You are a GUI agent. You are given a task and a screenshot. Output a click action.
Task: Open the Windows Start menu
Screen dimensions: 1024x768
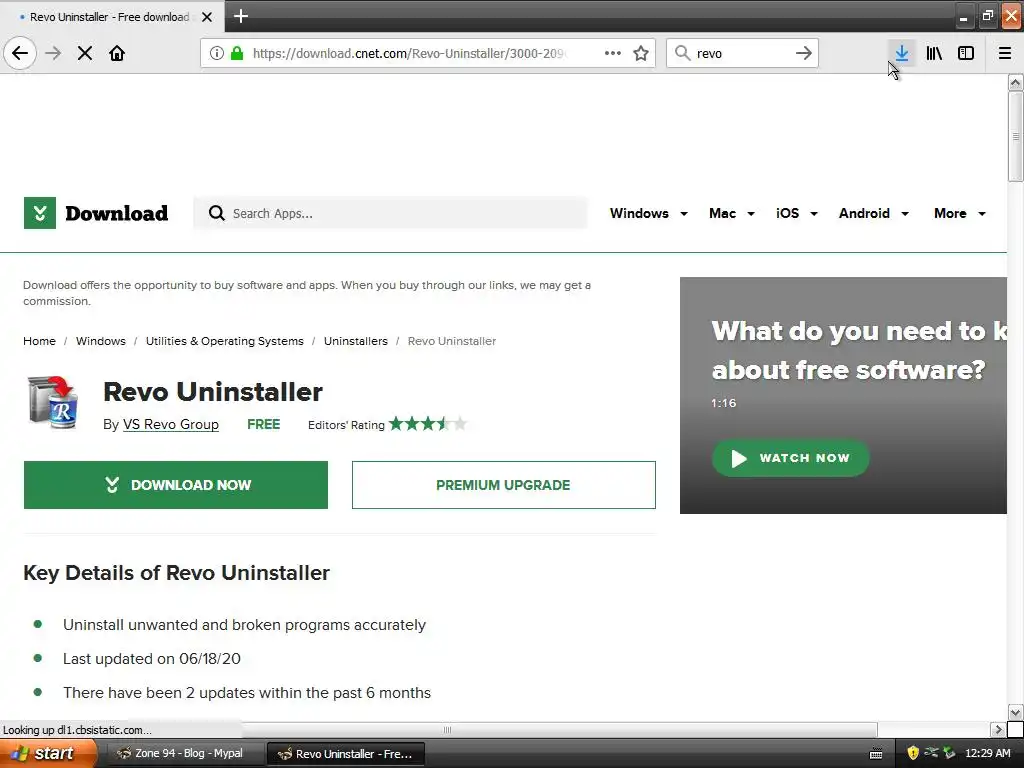coord(48,753)
